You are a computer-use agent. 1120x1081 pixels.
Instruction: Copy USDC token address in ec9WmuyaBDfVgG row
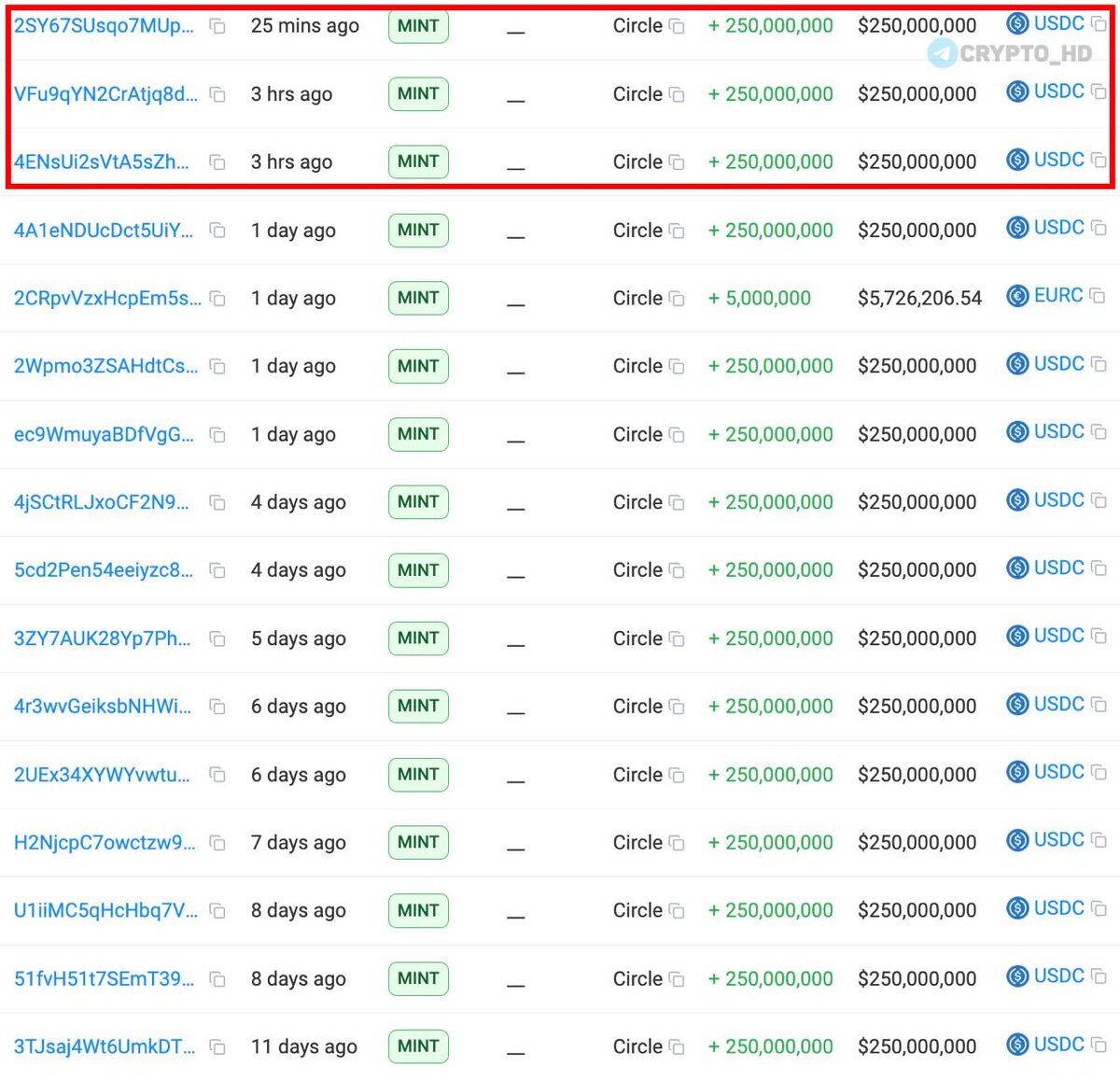tap(1099, 433)
